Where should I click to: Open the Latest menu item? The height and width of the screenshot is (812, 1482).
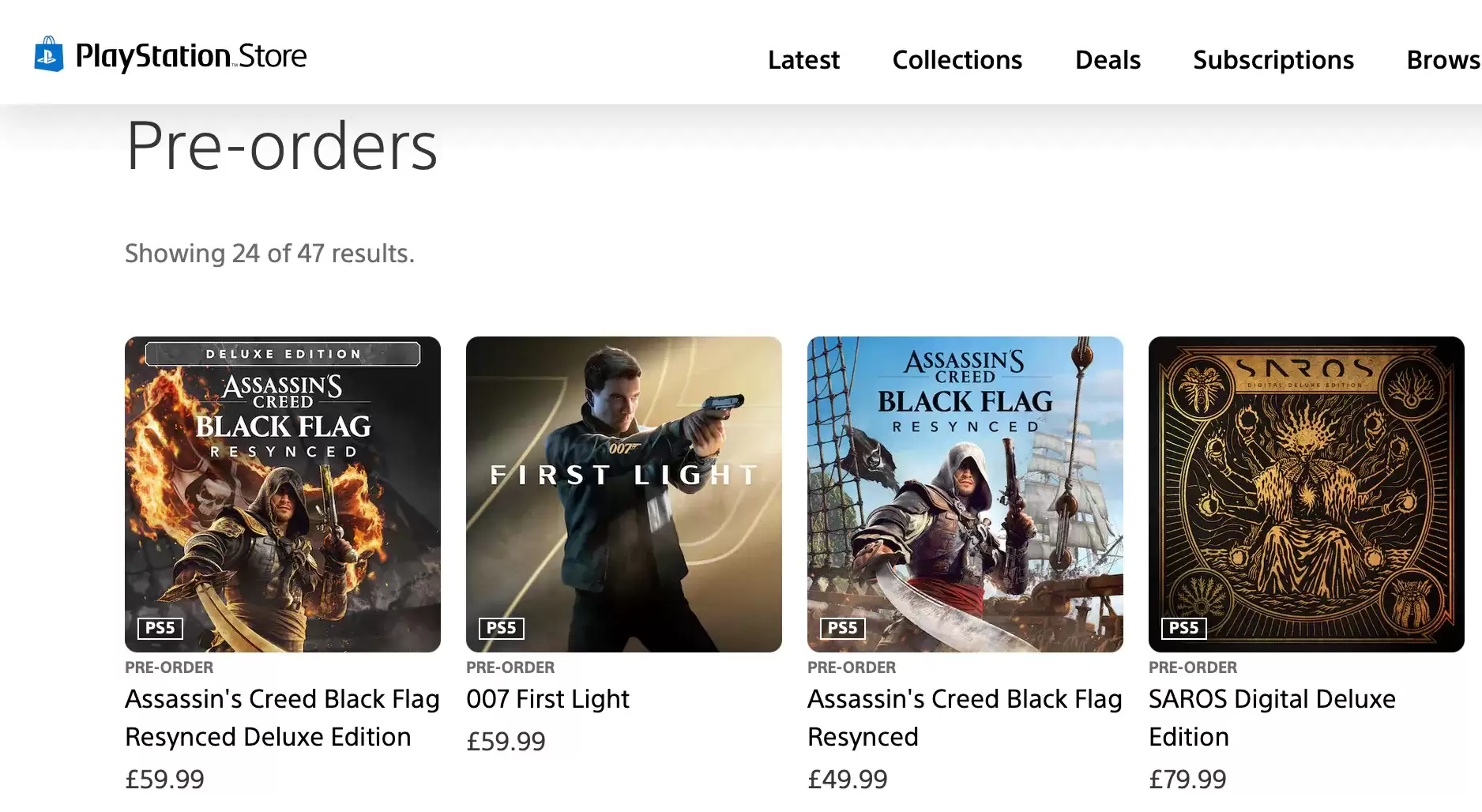[x=803, y=60]
